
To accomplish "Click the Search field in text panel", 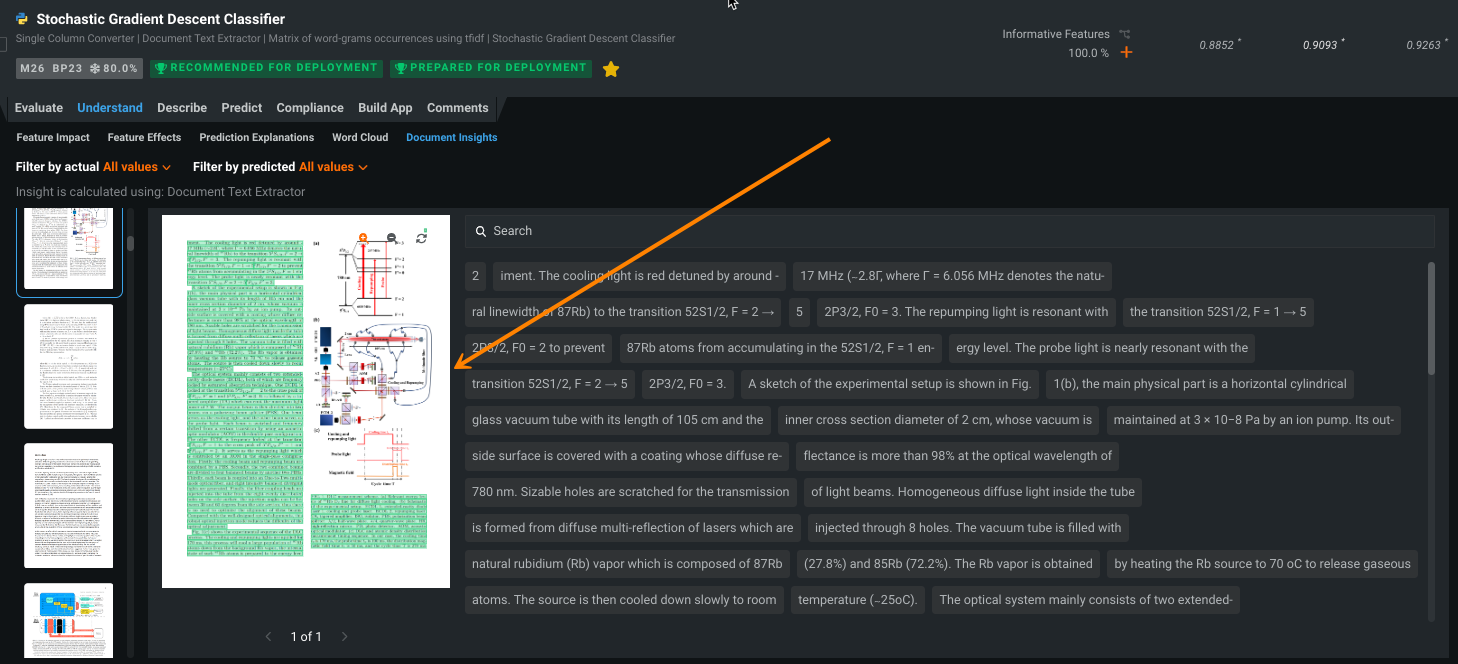I will point(948,231).
